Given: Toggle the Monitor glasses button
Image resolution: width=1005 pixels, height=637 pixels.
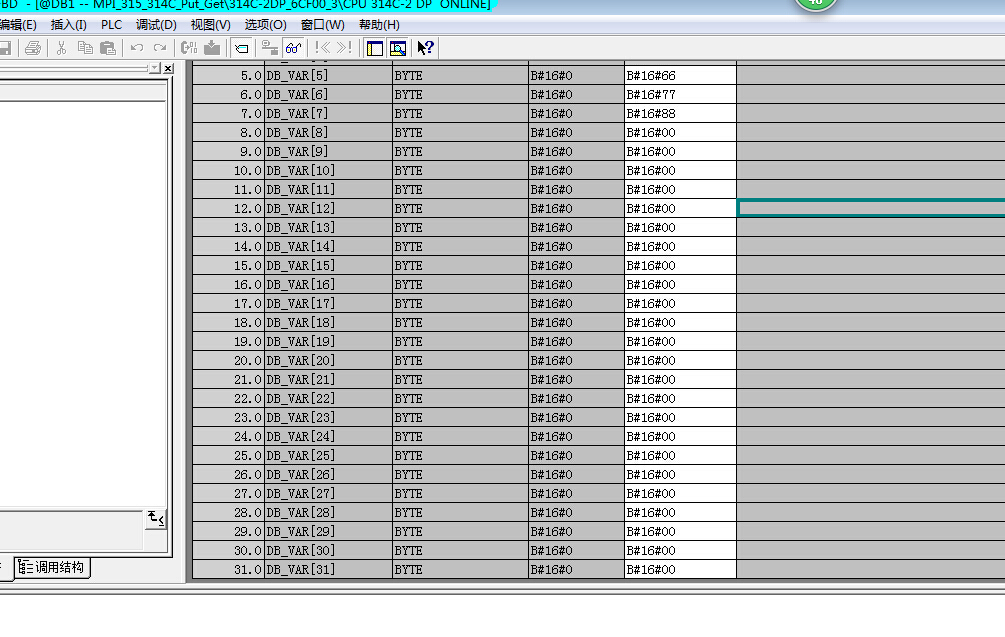Looking at the screenshot, I should (294, 48).
